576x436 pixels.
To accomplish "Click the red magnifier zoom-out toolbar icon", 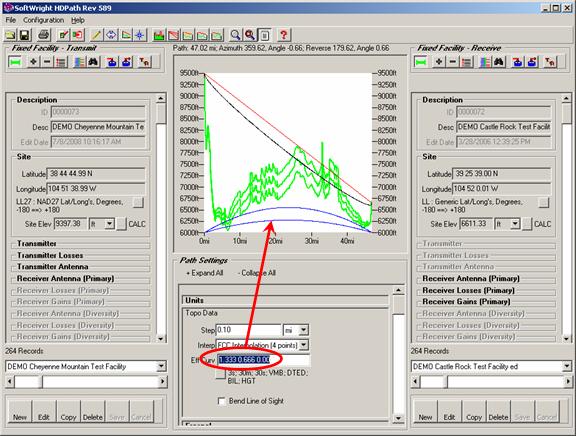I will tap(250, 35).
